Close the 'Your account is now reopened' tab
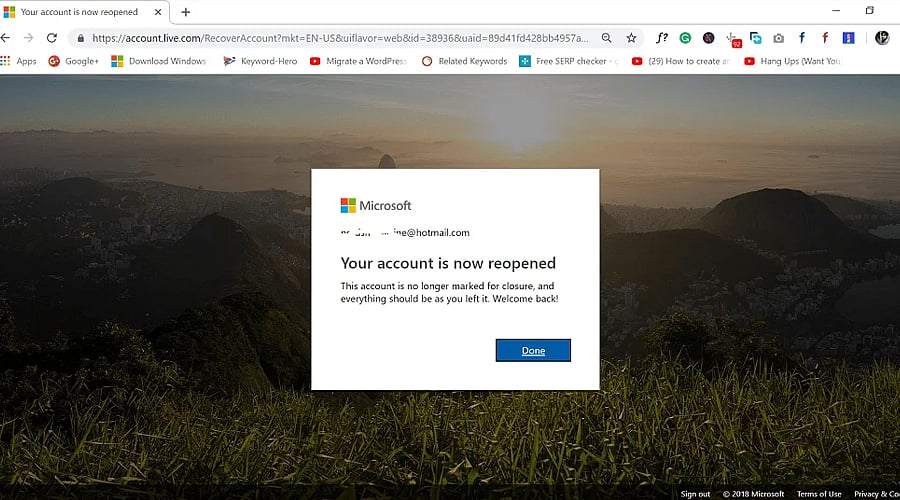900x500 pixels. click(158, 12)
